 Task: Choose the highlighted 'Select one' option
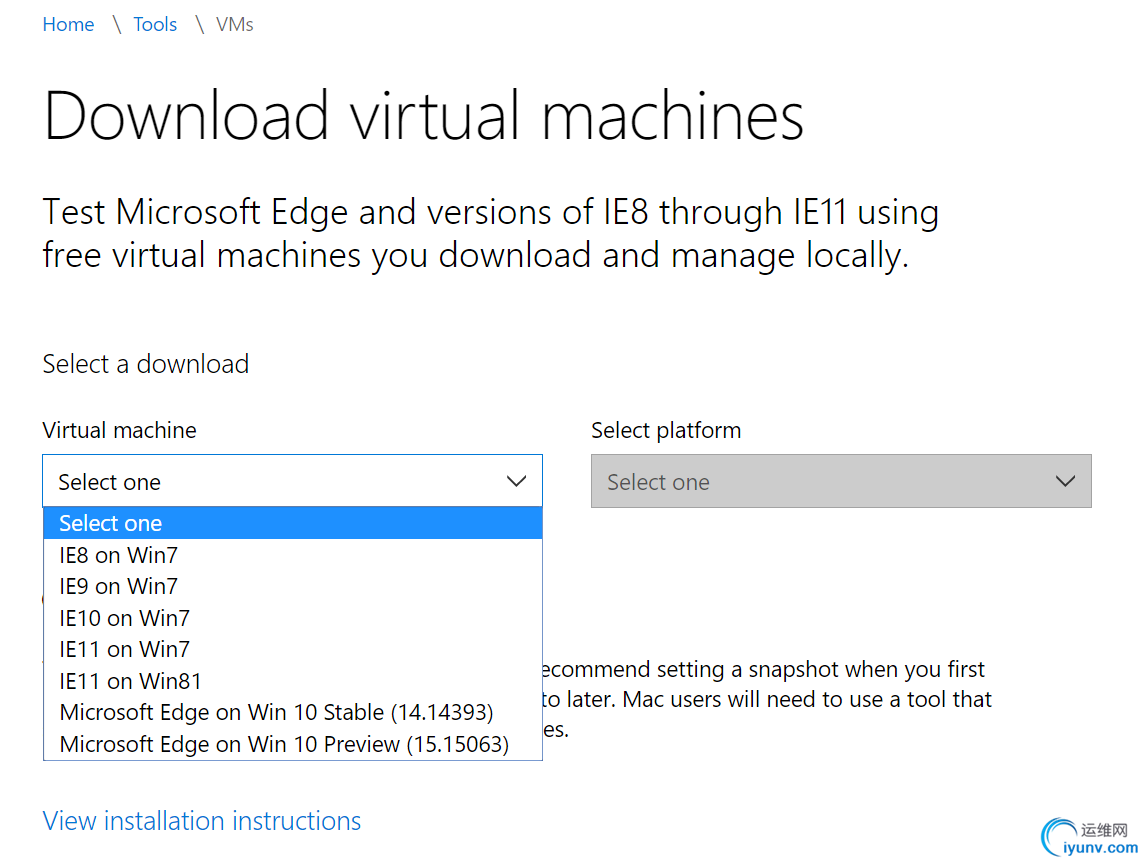point(110,523)
